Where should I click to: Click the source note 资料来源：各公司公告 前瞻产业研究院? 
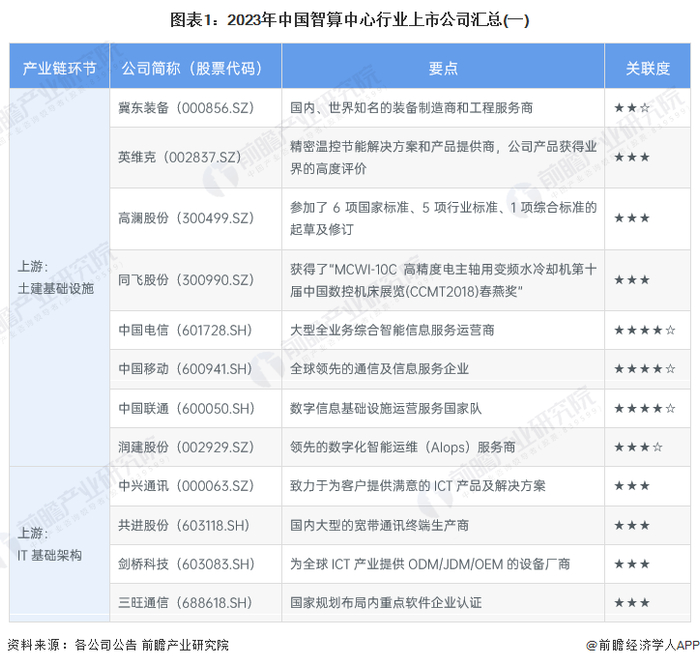(x=118, y=645)
